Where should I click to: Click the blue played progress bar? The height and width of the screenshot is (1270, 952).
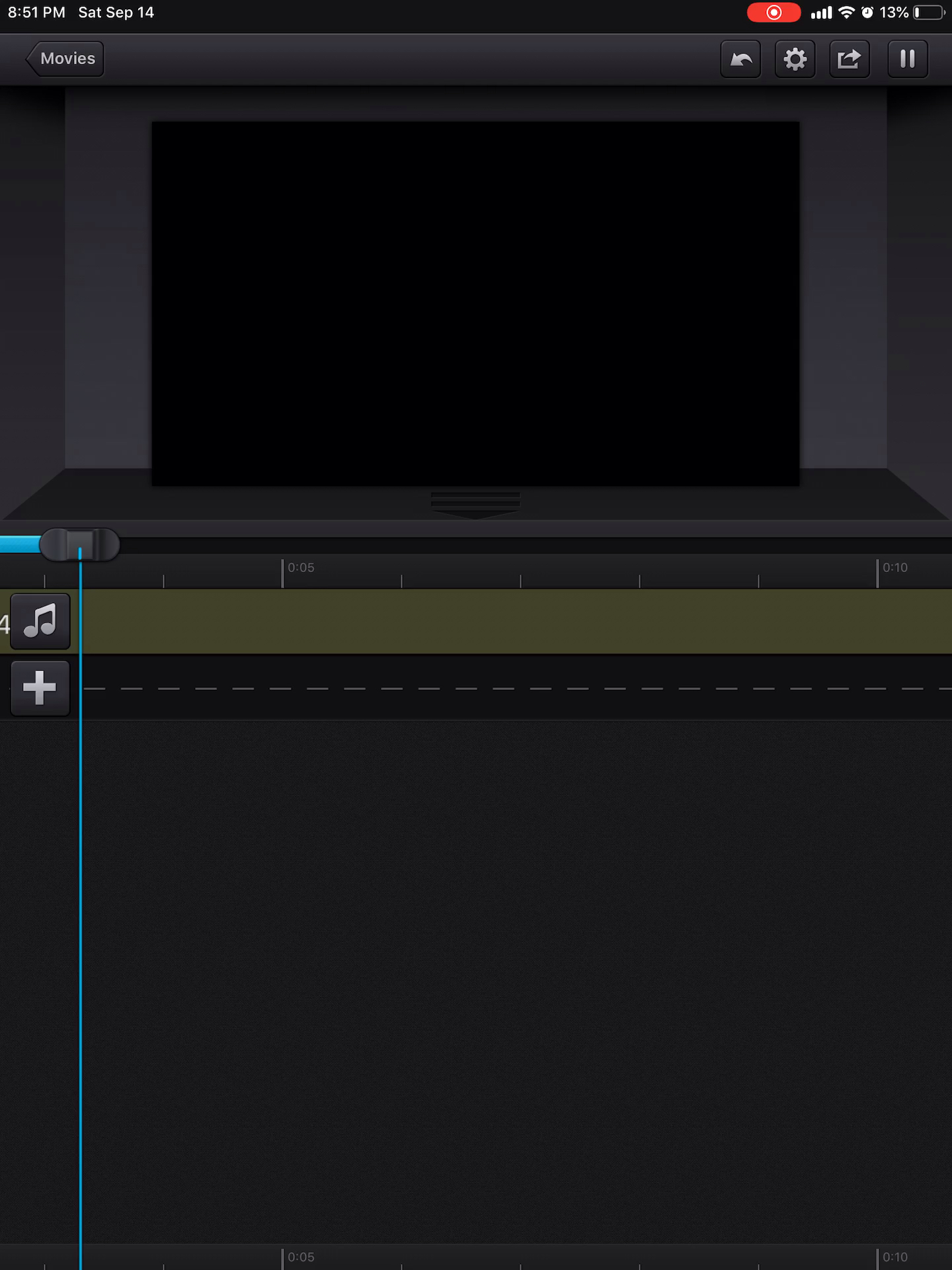tap(20, 544)
